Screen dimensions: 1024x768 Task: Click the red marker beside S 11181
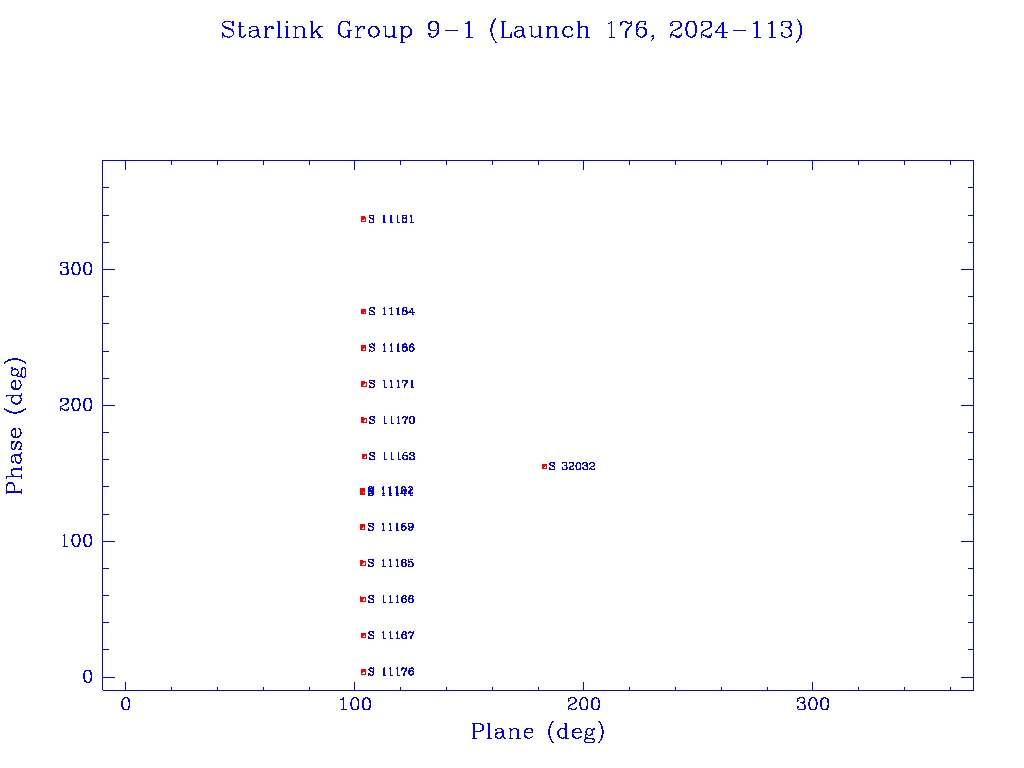click(x=364, y=219)
